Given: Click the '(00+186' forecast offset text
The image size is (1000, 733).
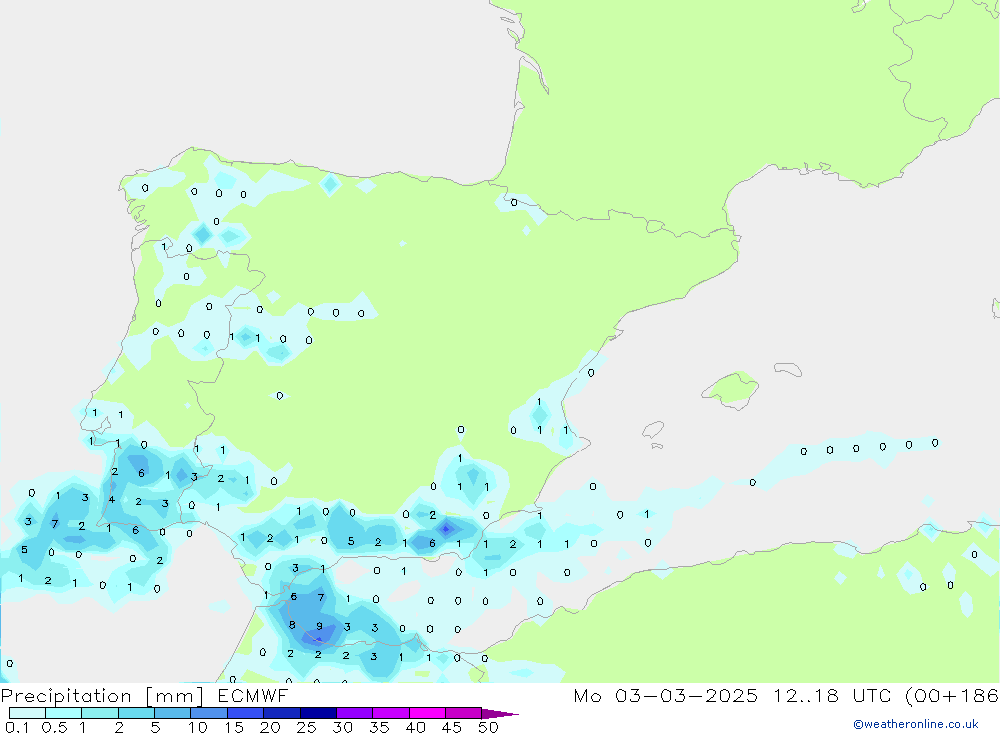Looking at the screenshot, I should (952, 696).
